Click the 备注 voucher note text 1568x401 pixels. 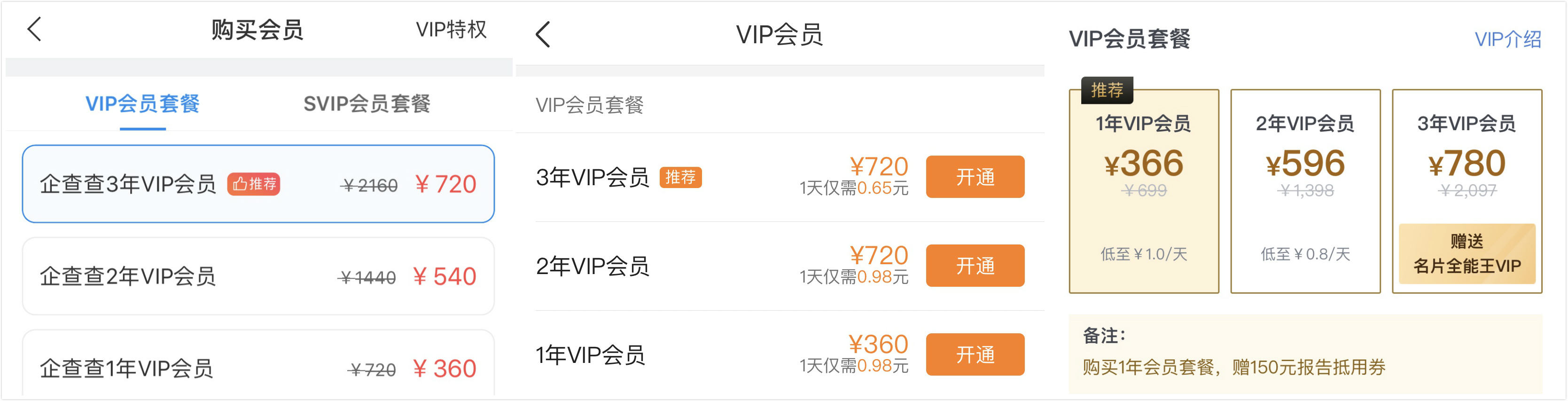[1233, 367]
